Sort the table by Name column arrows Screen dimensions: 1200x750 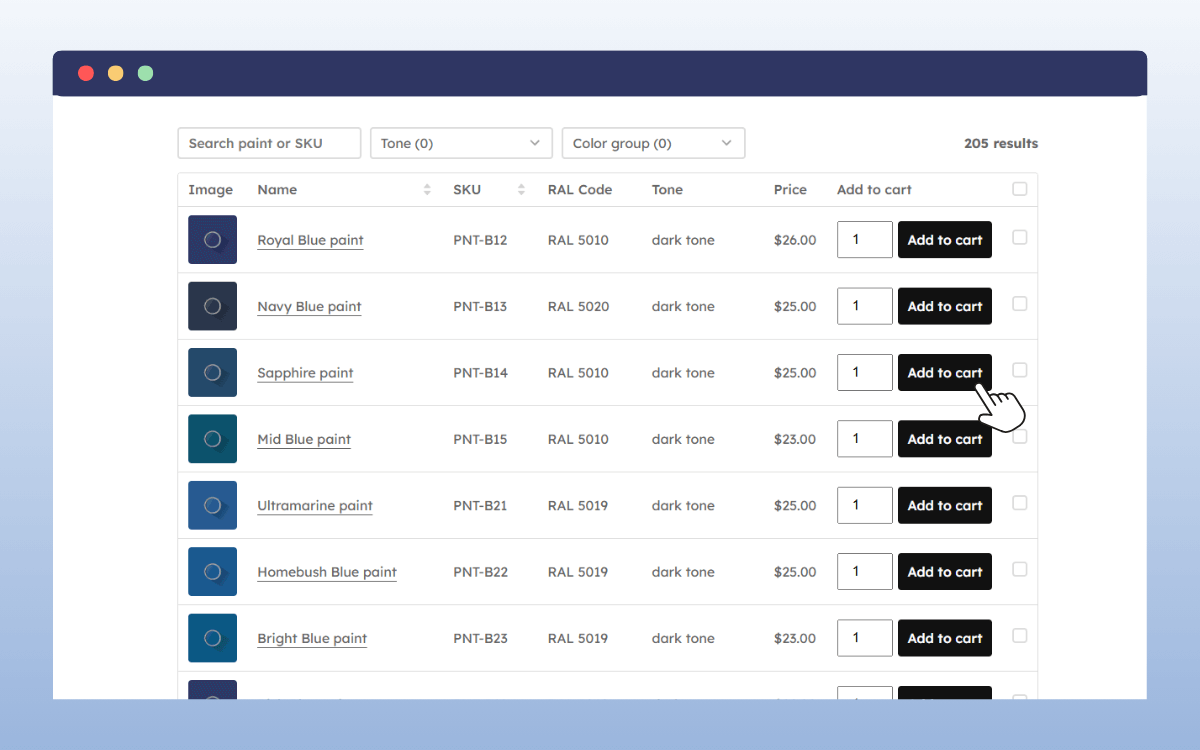[427, 190]
